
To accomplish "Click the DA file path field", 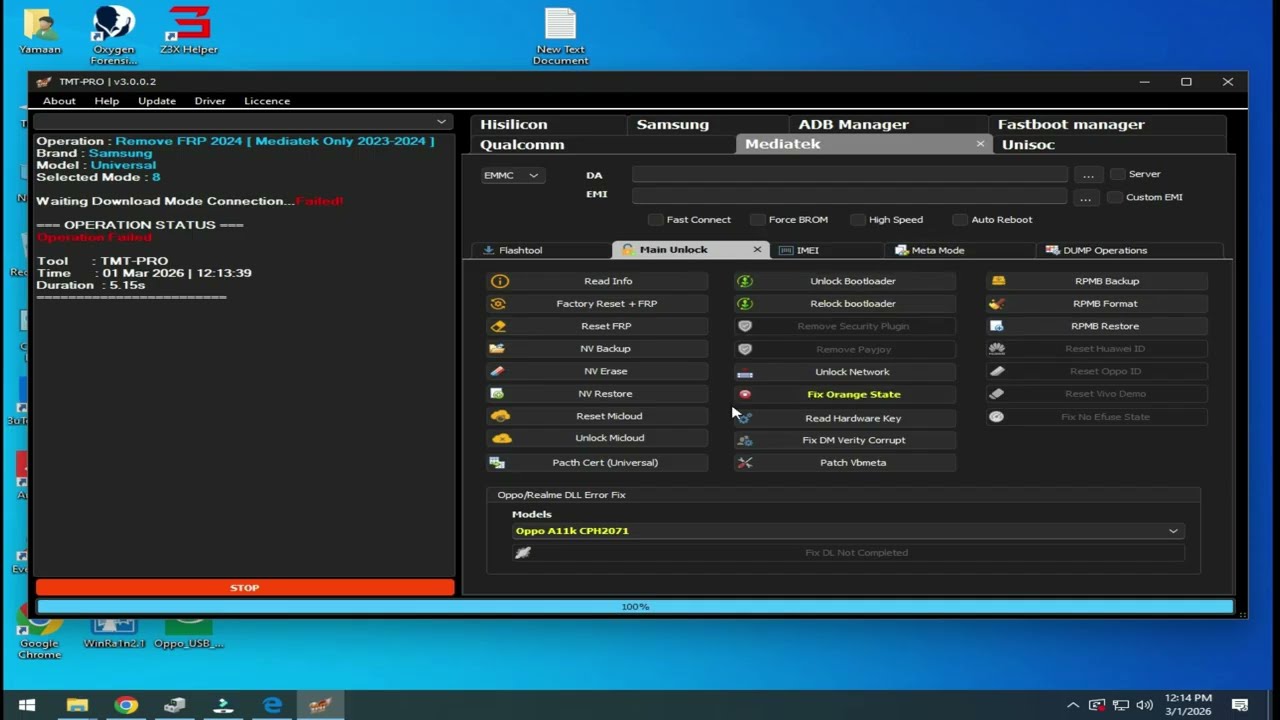I will click(x=849, y=174).
